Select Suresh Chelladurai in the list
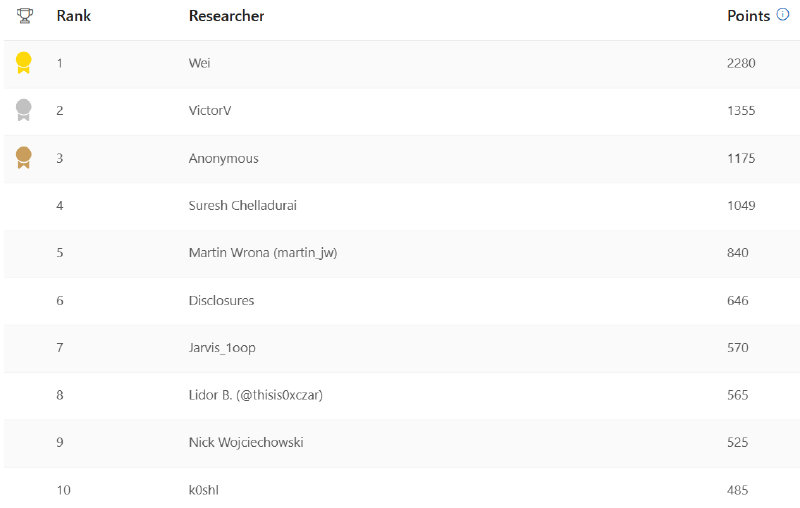This screenshot has height=508, width=800. click(242, 205)
